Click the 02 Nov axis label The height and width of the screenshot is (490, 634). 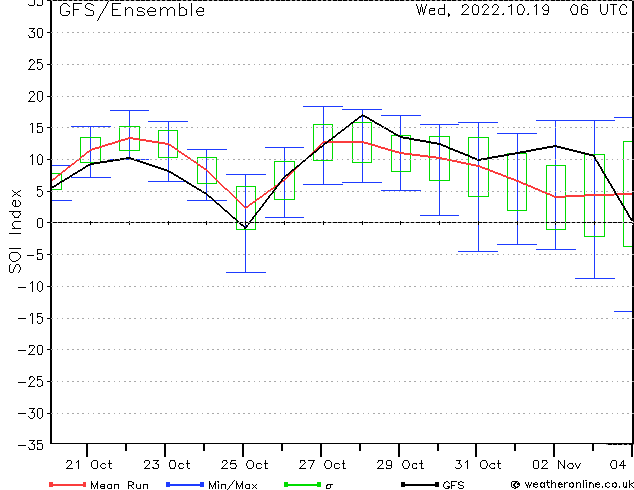coord(556,465)
